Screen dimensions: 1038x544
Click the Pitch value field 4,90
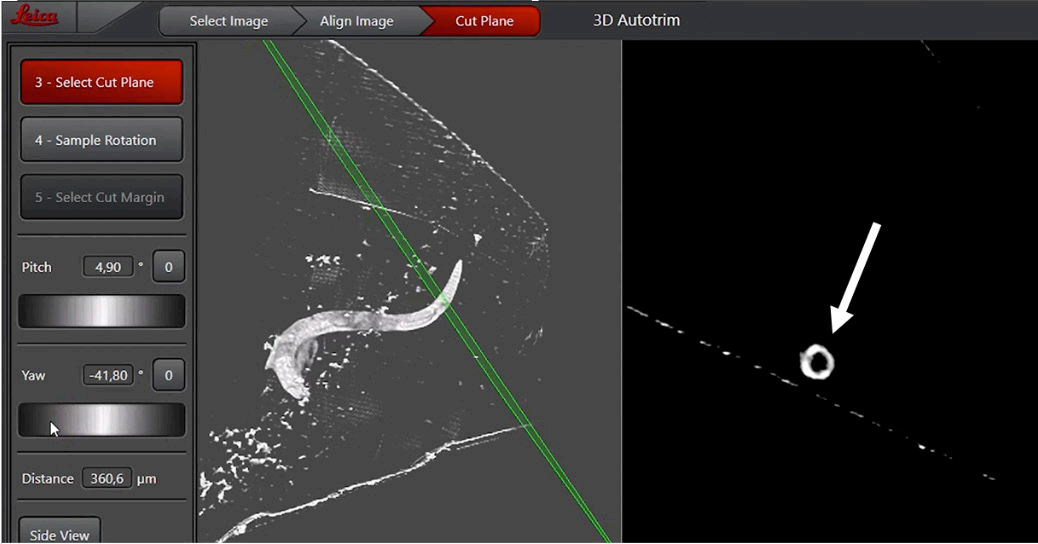108,267
